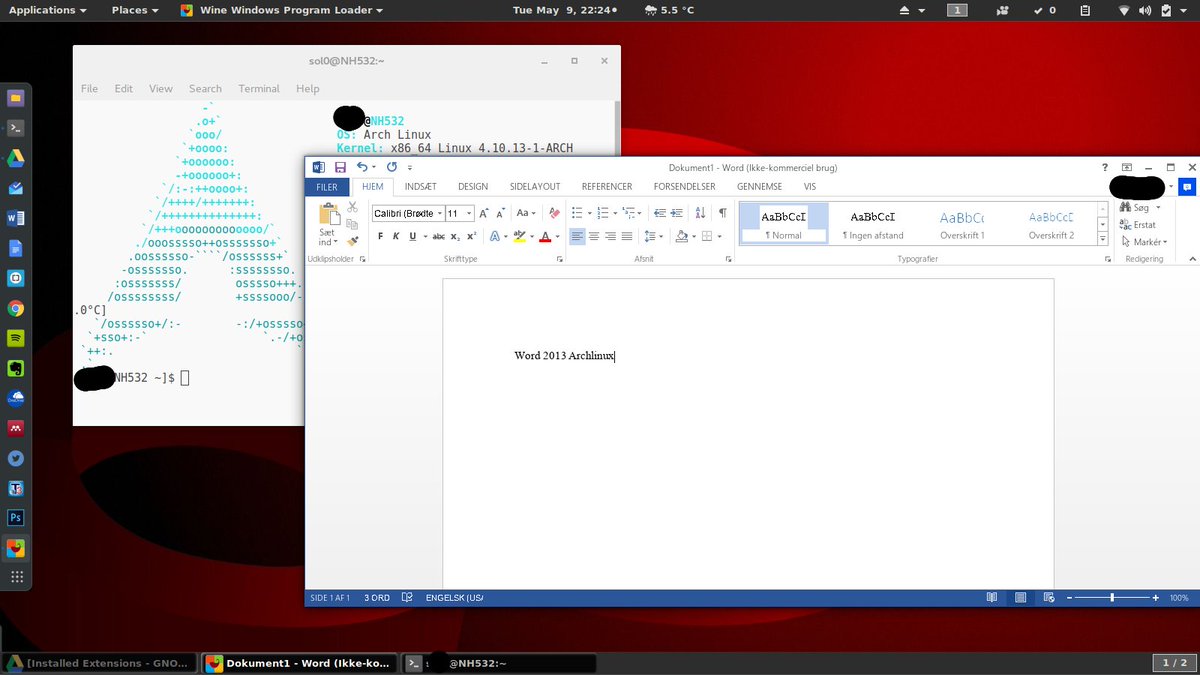Image resolution: width=1200 pixels, height=675 pixels.
Task: Click the Erstat replace button
Action: tap(1138, 225)
